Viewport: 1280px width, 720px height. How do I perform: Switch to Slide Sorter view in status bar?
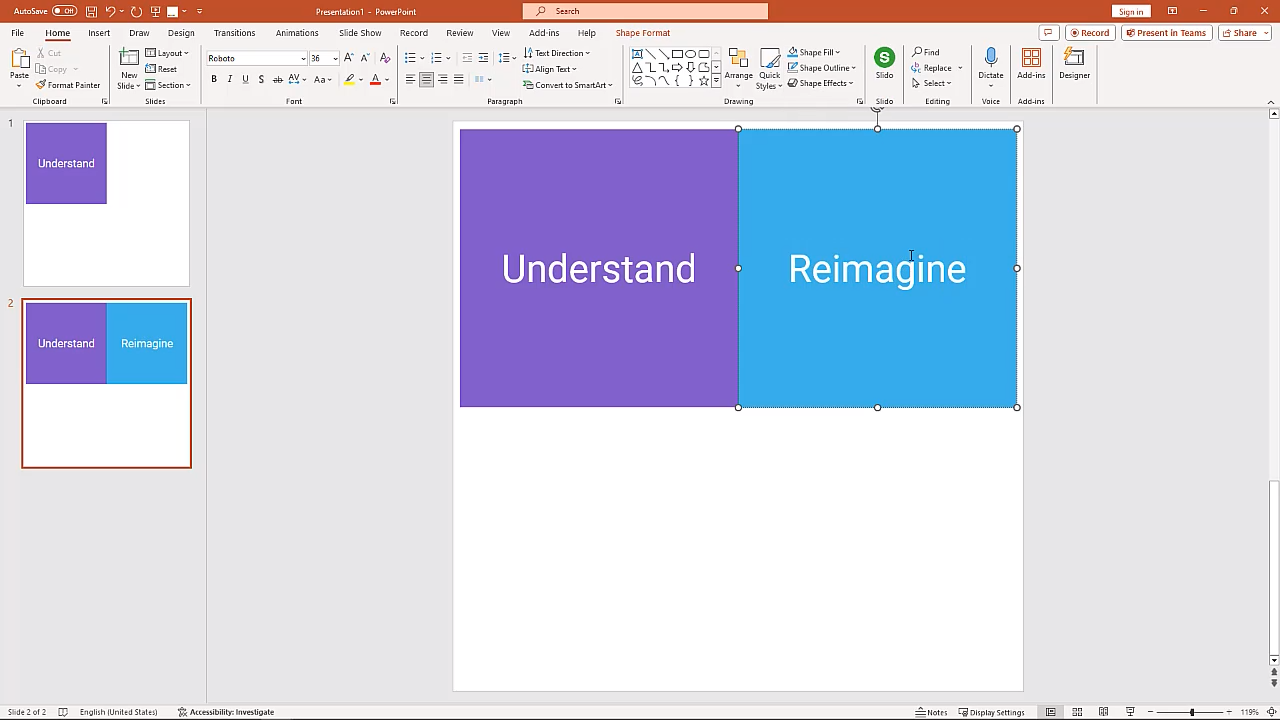[x=1077, y=712]
